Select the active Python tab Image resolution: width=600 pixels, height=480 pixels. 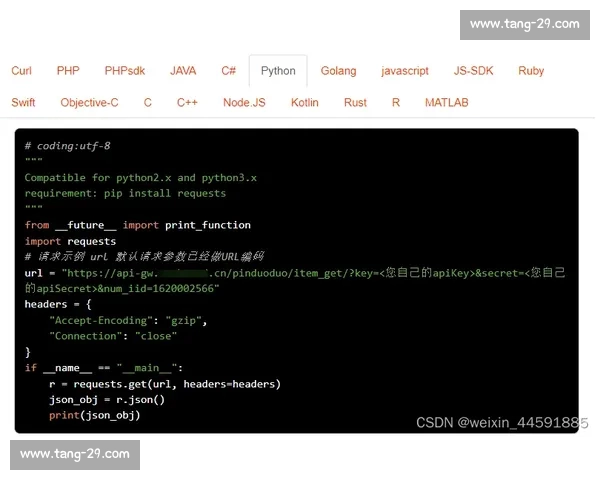(x=278, y=71)
